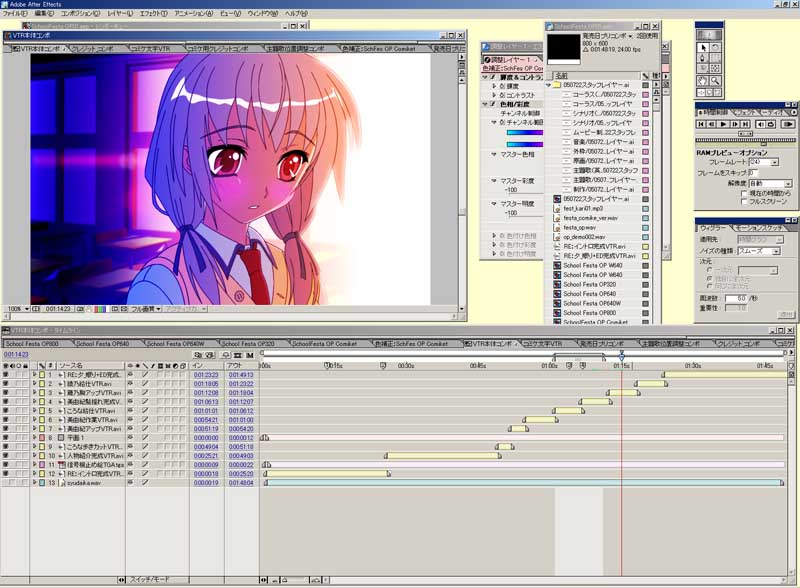Switch to クレジットコンポ tab in composition viewer

(92, 49)
